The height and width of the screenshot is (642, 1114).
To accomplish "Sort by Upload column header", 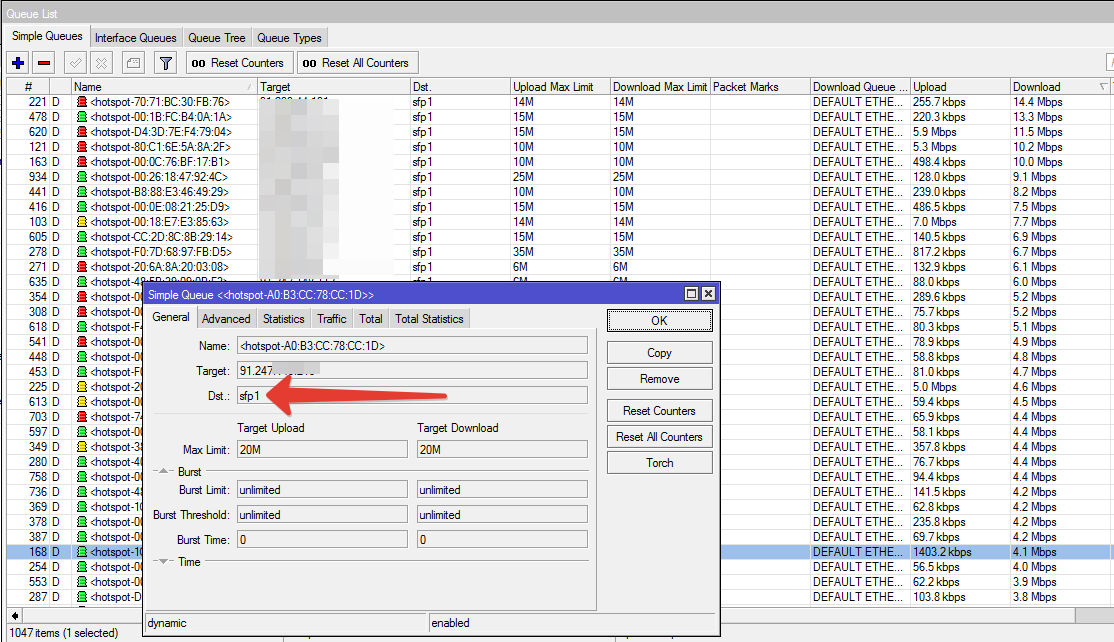I will 960,87.
